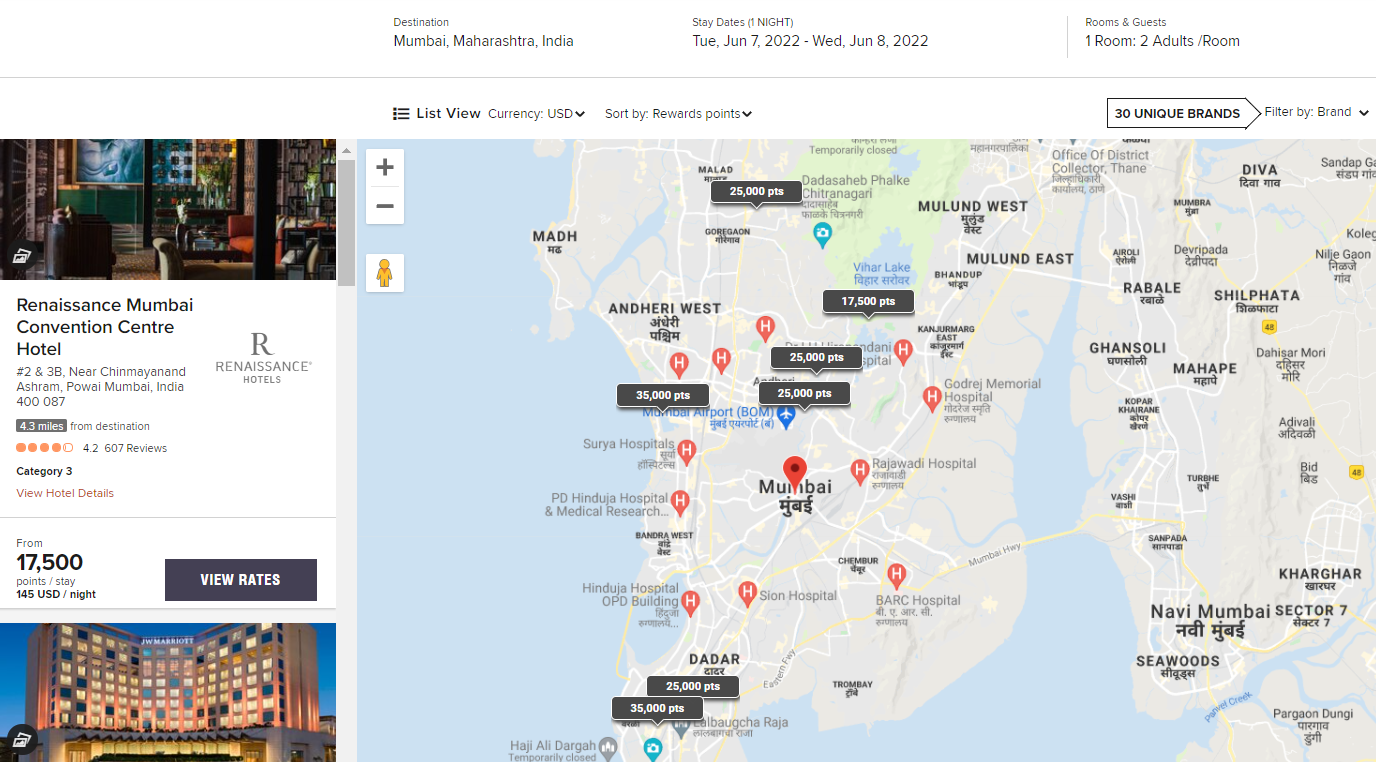Open photo gallery icon on JW Marriott image
This screenshot has height=762, width=1376.
coord(22,740)
